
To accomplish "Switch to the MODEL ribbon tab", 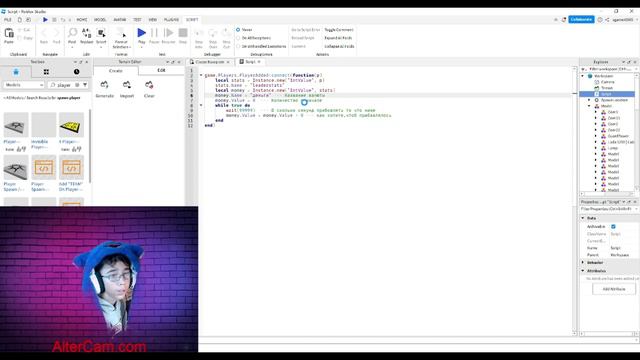I will tap(100, 20).
